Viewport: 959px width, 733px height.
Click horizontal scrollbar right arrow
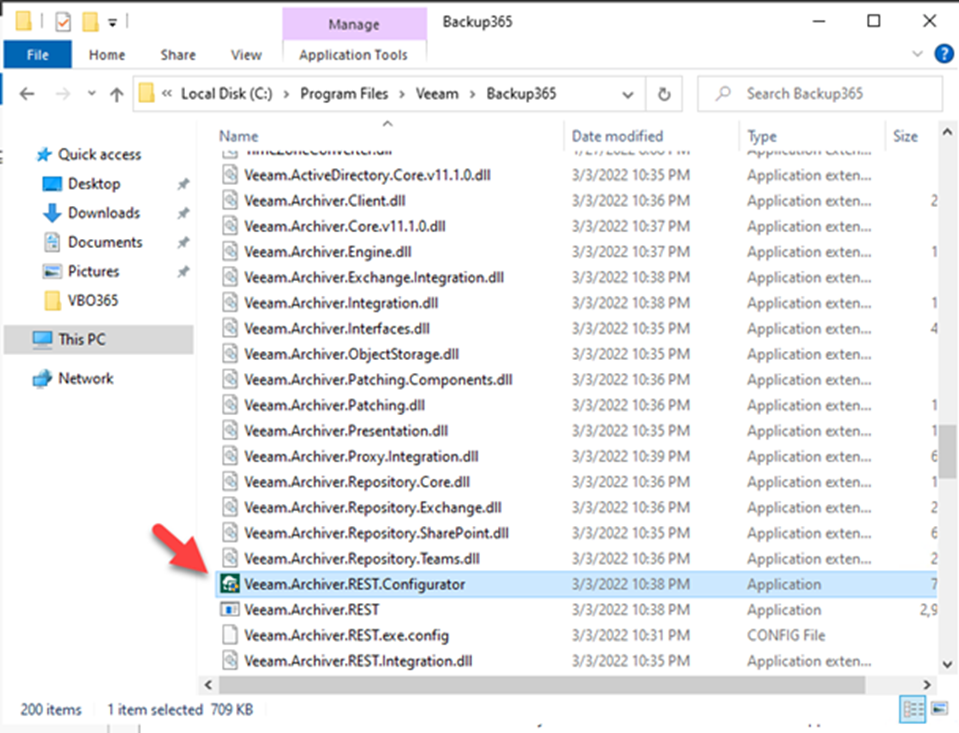point(927,685)
